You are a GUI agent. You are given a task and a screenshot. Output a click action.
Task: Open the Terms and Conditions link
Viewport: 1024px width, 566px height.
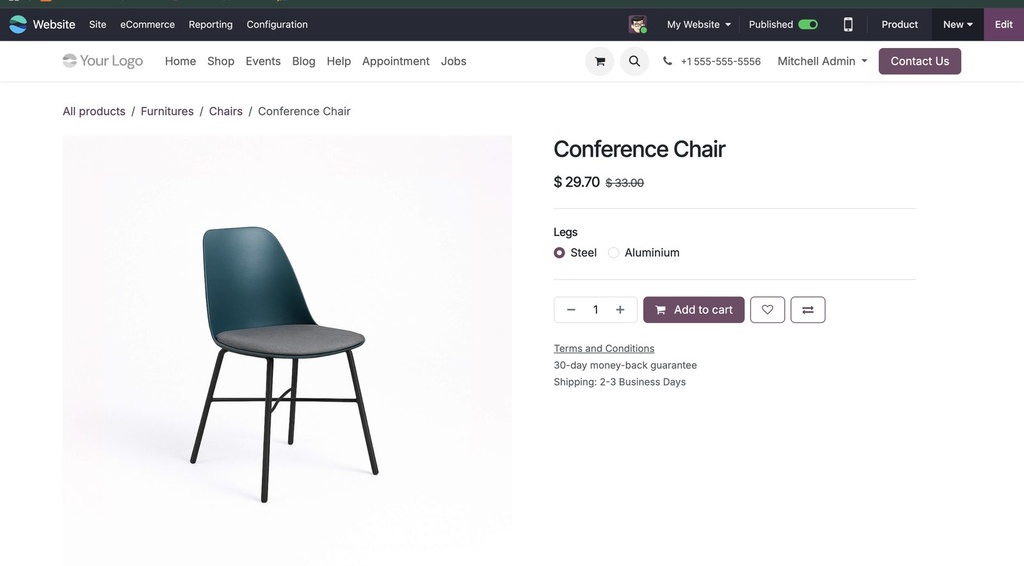604,349
